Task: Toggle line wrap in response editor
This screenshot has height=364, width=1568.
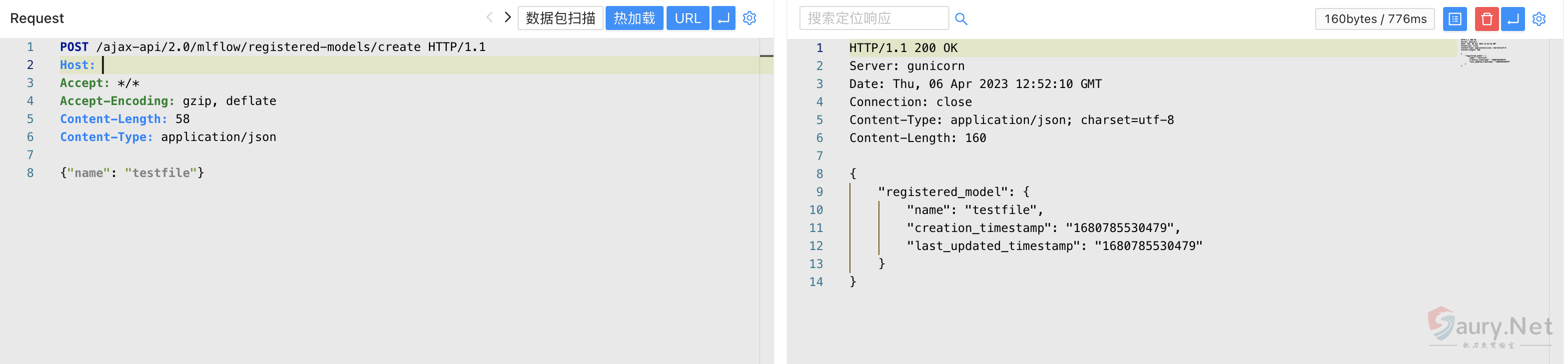Action: pyautogui.click(x=1513, y=19)
